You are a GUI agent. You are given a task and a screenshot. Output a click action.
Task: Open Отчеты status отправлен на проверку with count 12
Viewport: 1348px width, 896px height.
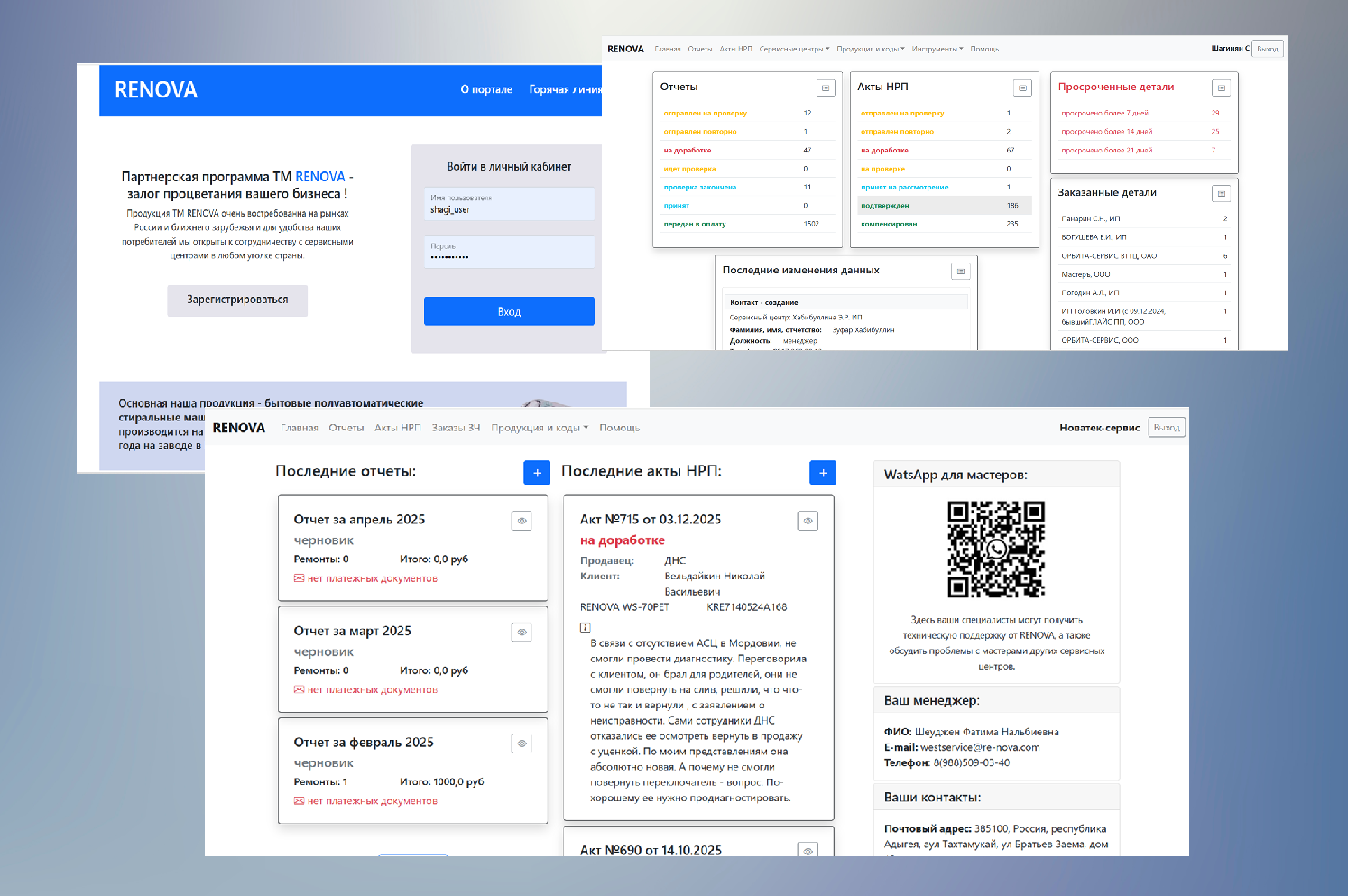pos(747,114)
